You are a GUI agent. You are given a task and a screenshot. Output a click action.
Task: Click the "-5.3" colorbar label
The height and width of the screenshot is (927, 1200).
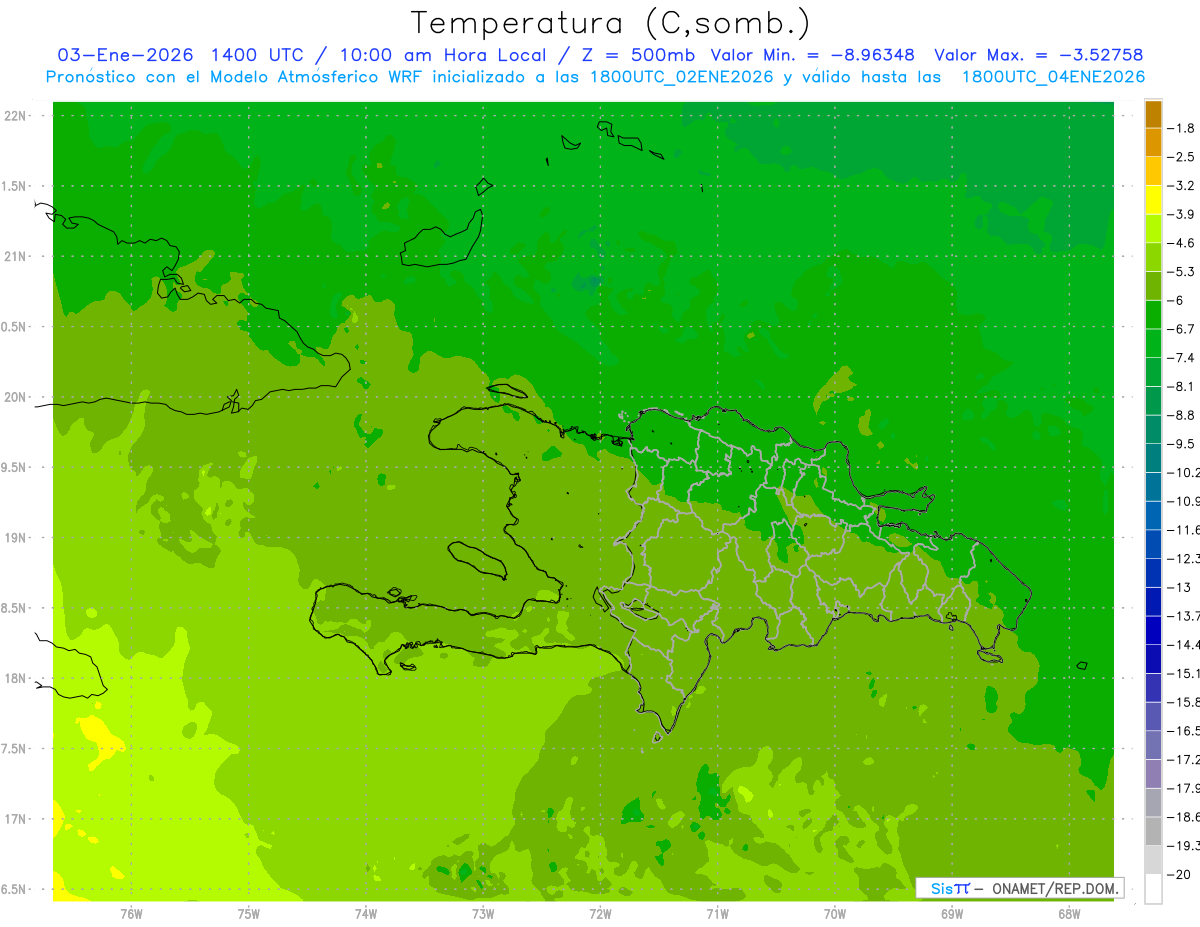1181,271
